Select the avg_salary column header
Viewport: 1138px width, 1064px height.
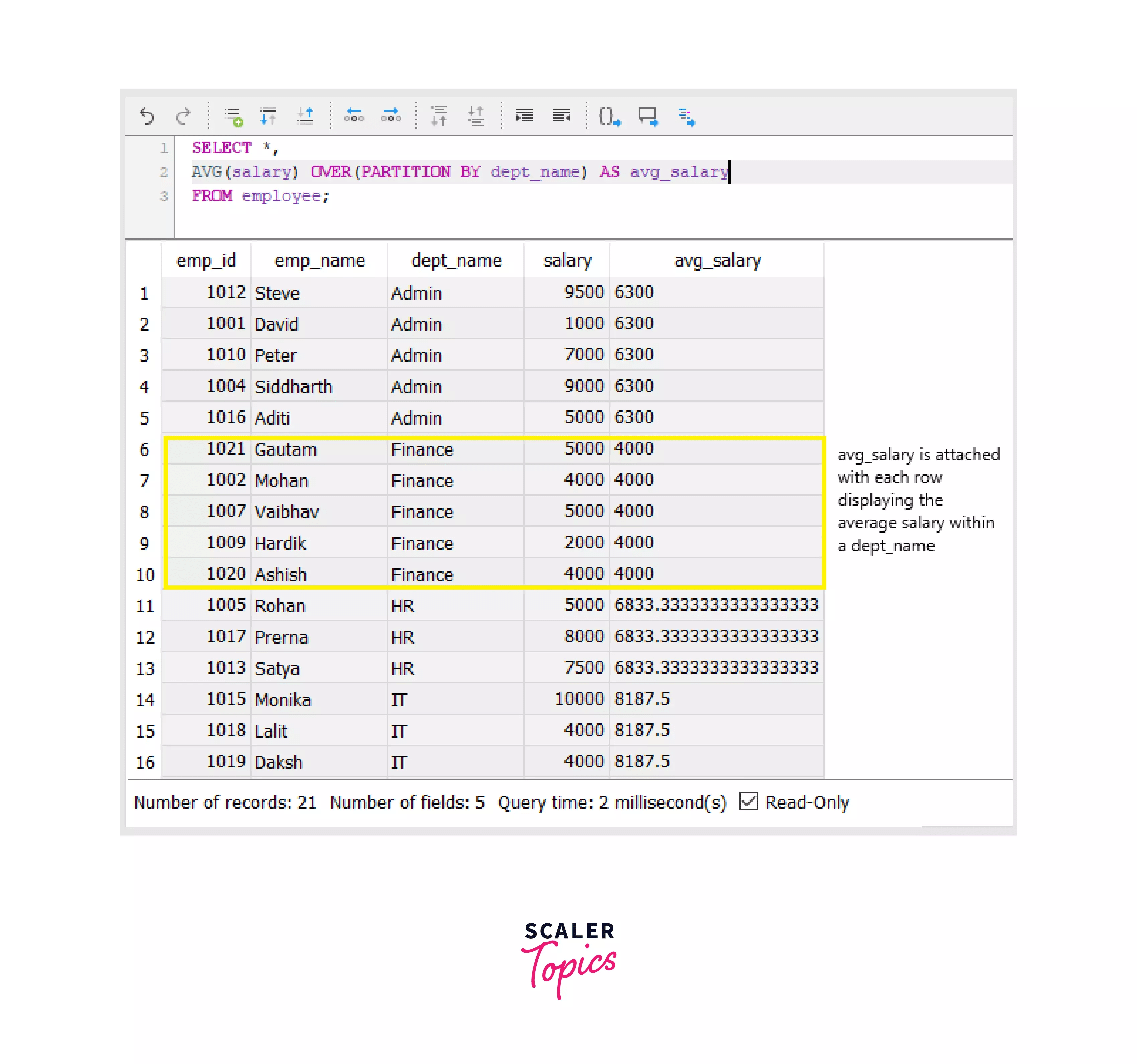coord(717,260)
